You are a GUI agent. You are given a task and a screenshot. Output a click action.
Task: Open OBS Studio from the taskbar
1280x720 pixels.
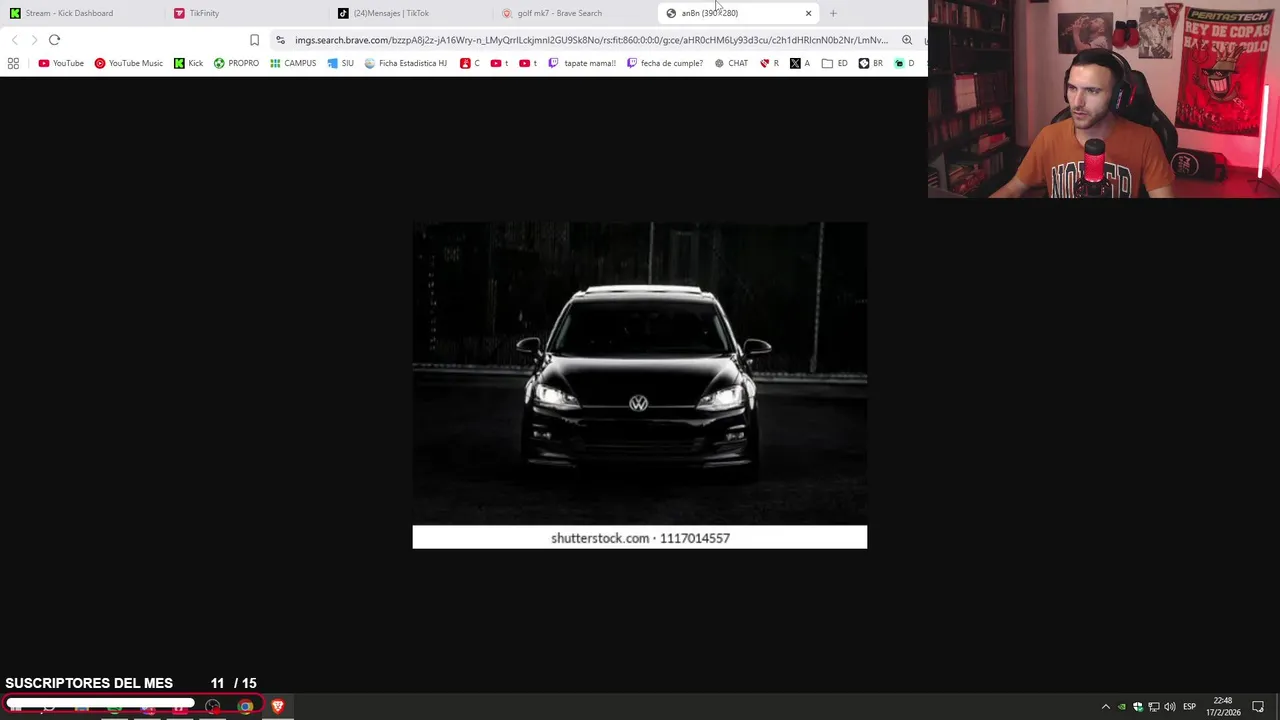pyautogui.click(x=212, y=706)
